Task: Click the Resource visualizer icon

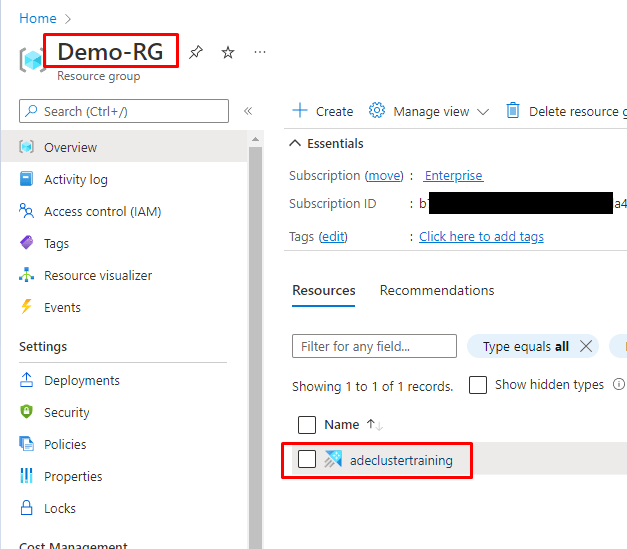Action: tap(26, 275)
